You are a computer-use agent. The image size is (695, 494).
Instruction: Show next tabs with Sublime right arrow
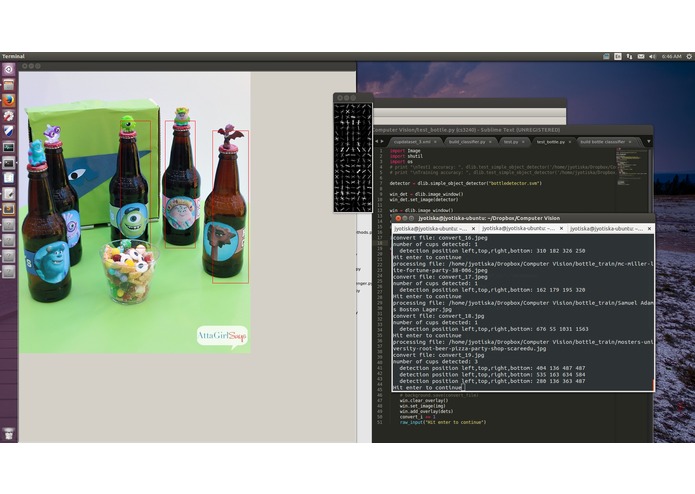point(383,142)
